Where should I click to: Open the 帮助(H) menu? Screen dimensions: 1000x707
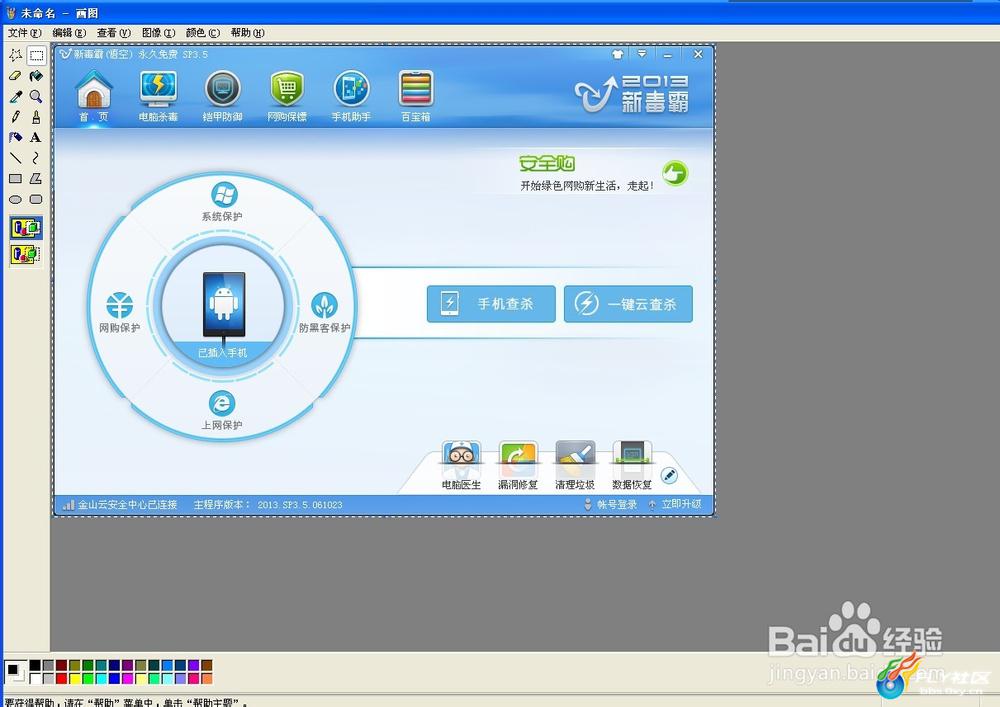(247, 33)
